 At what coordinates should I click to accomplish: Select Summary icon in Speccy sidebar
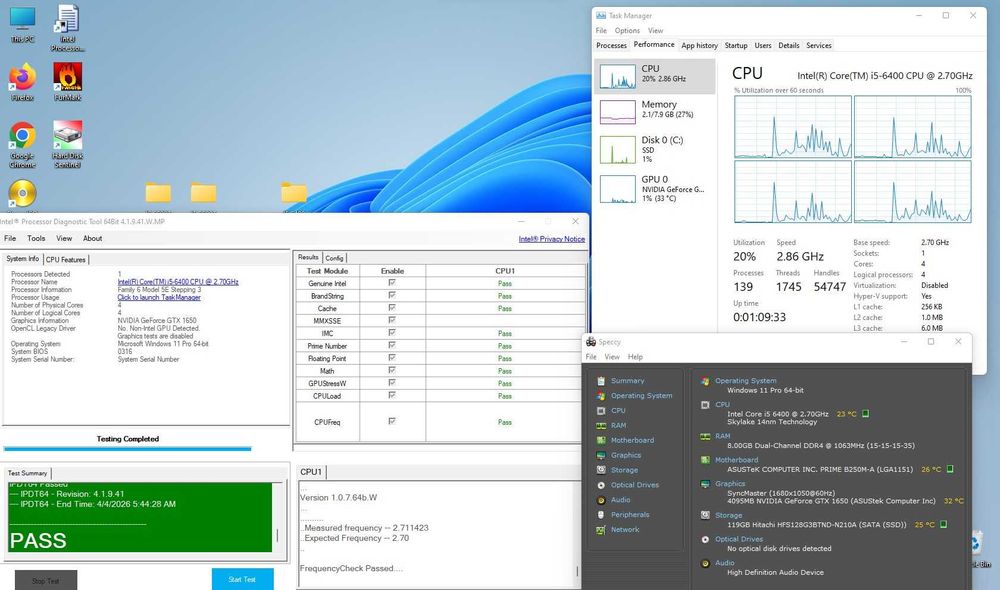point(601,381)
